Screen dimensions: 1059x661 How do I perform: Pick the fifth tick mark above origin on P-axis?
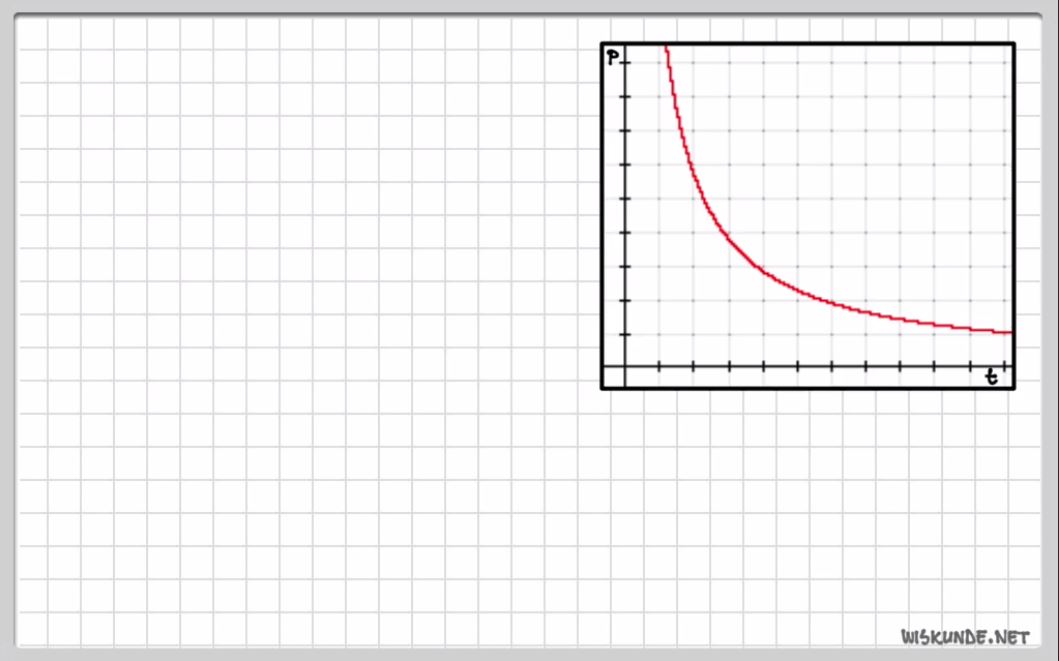pyautogui.click(x=625, y=198)
